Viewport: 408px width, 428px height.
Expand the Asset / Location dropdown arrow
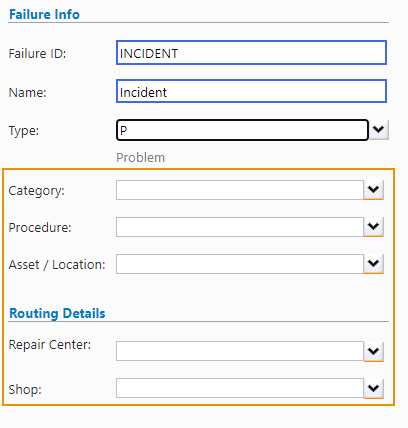pyautogui.click(x=374, y=264)
